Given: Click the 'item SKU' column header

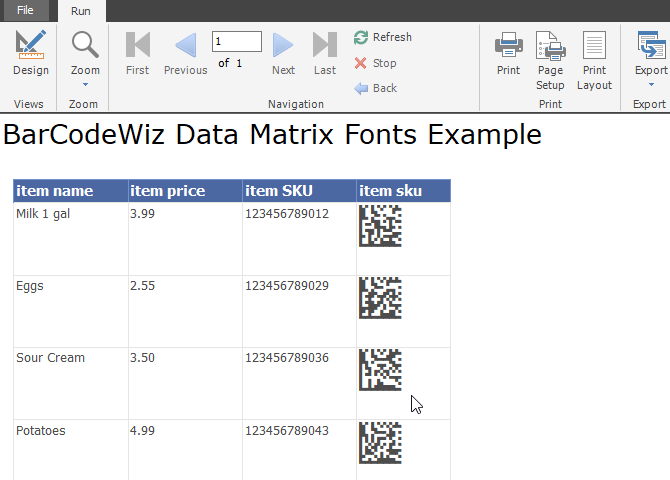Looking at the screenshot, I should click(x=299, y=191).
